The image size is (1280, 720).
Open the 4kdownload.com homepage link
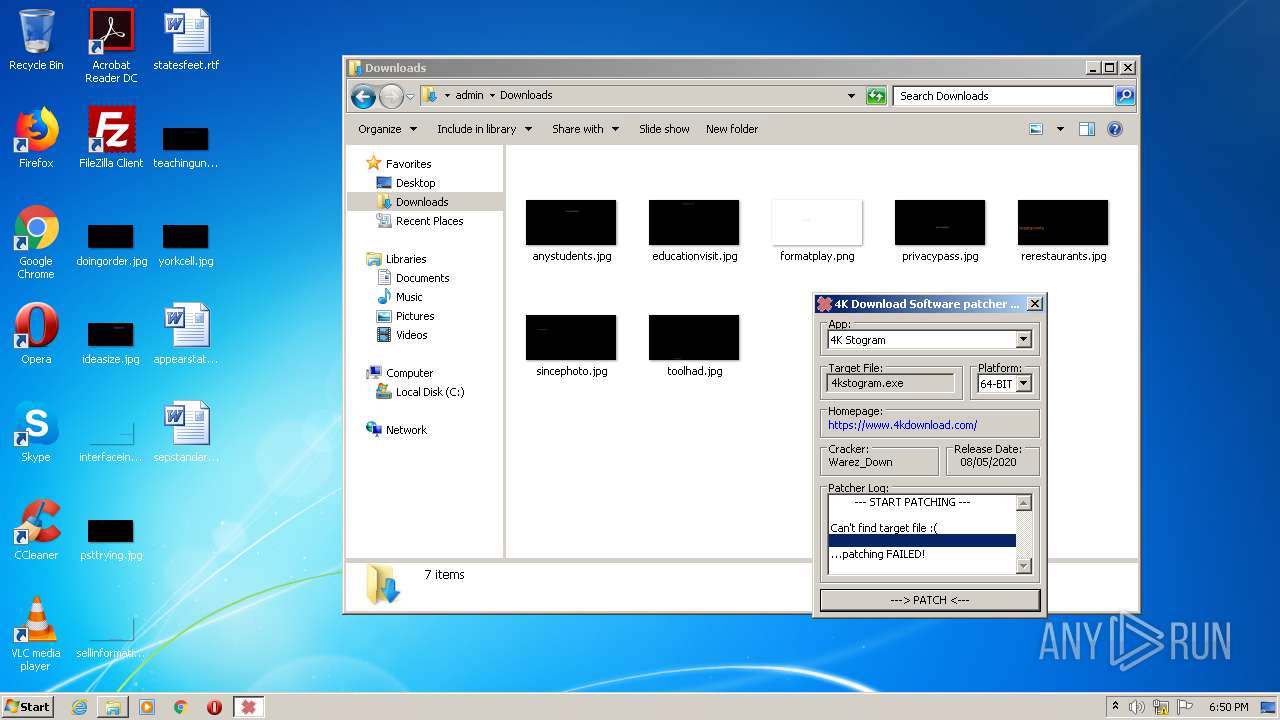pyautogui.click(x=902, y=425)
